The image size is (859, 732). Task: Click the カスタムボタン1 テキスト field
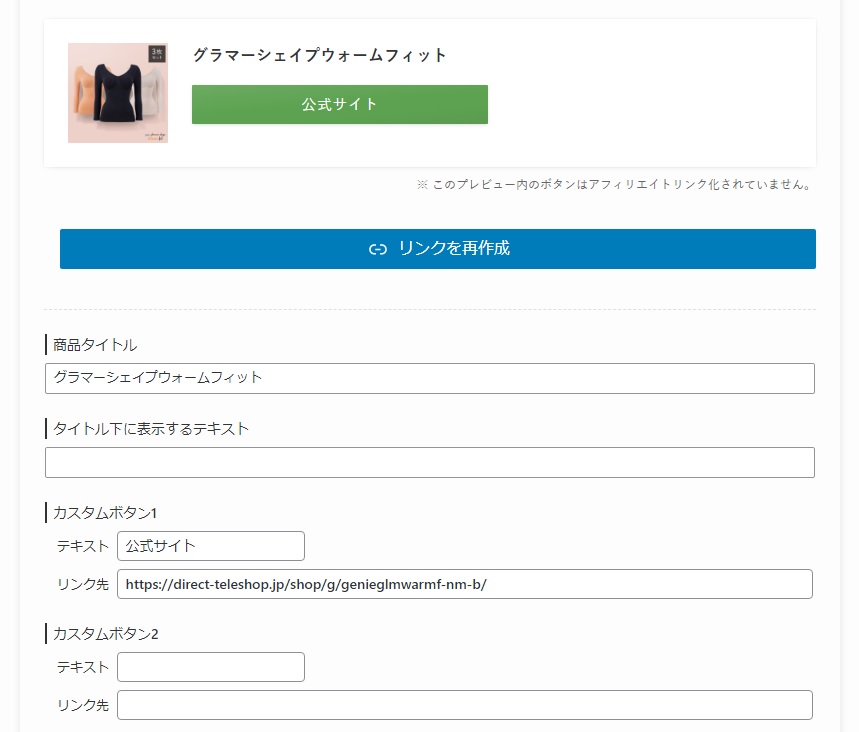point(211,546)
